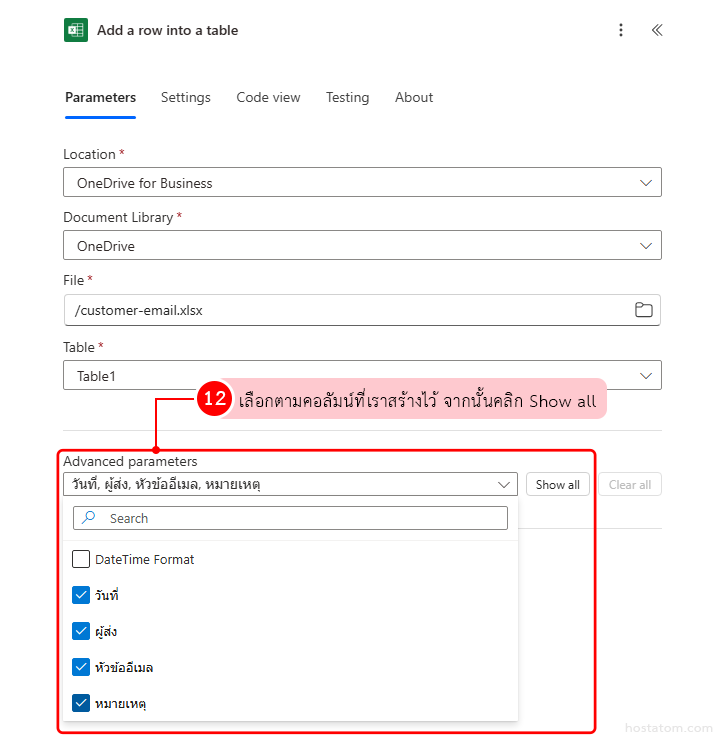
Task: Go to the Testing tab
Action: [x=347, y=97]
